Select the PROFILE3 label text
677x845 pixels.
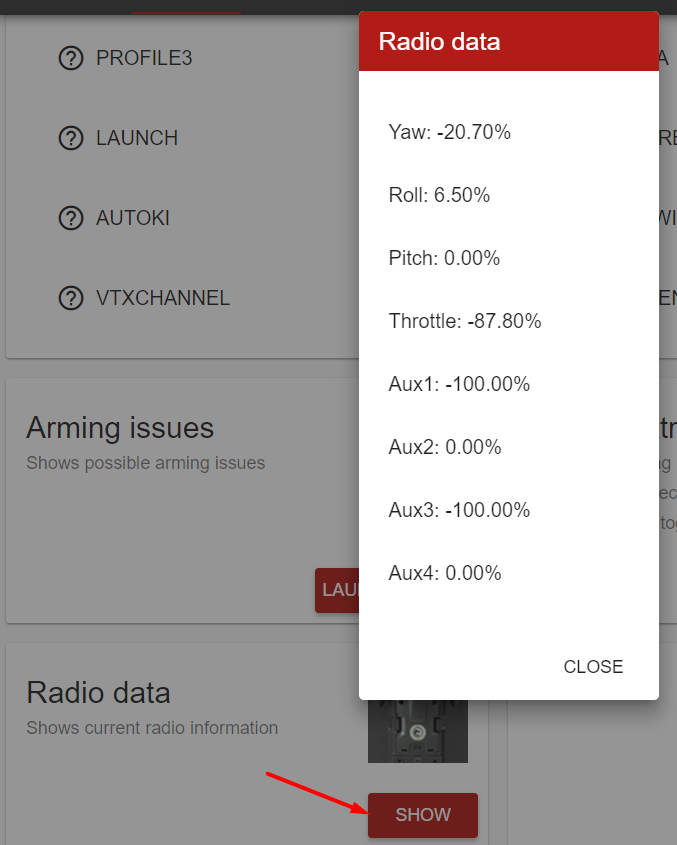[144, 58]
